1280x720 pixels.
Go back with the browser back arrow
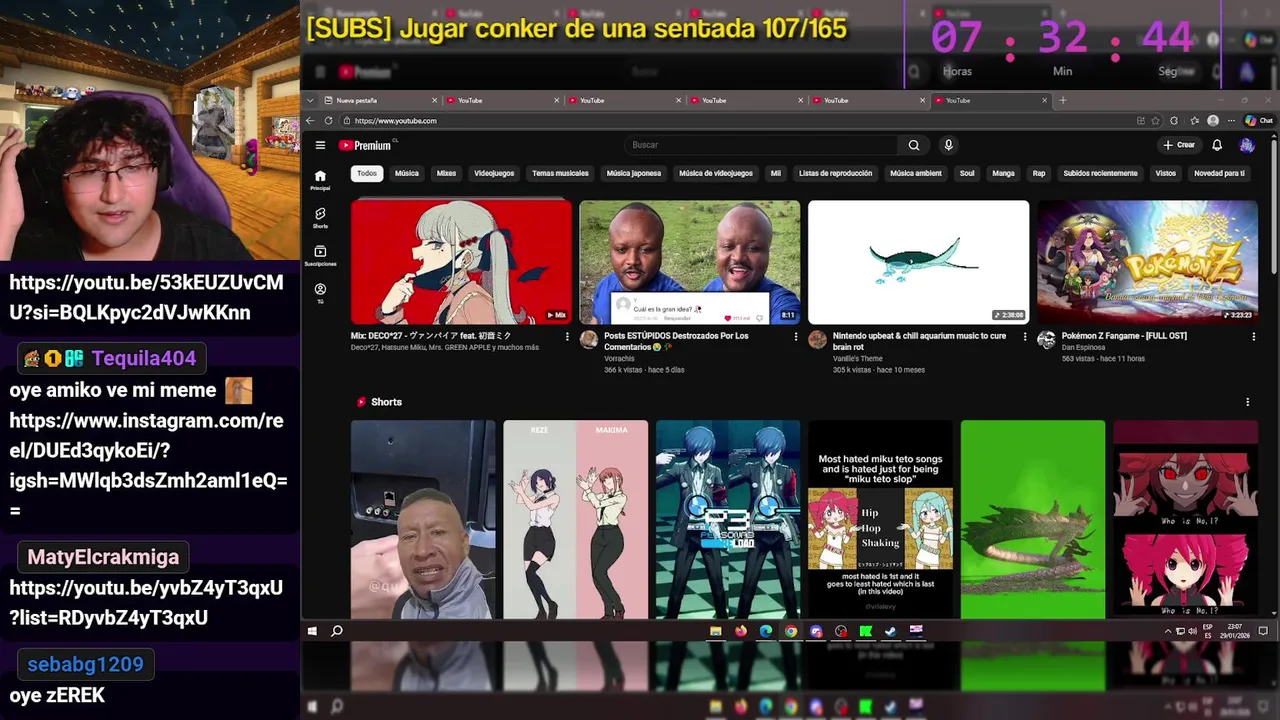tap(310, 120)
